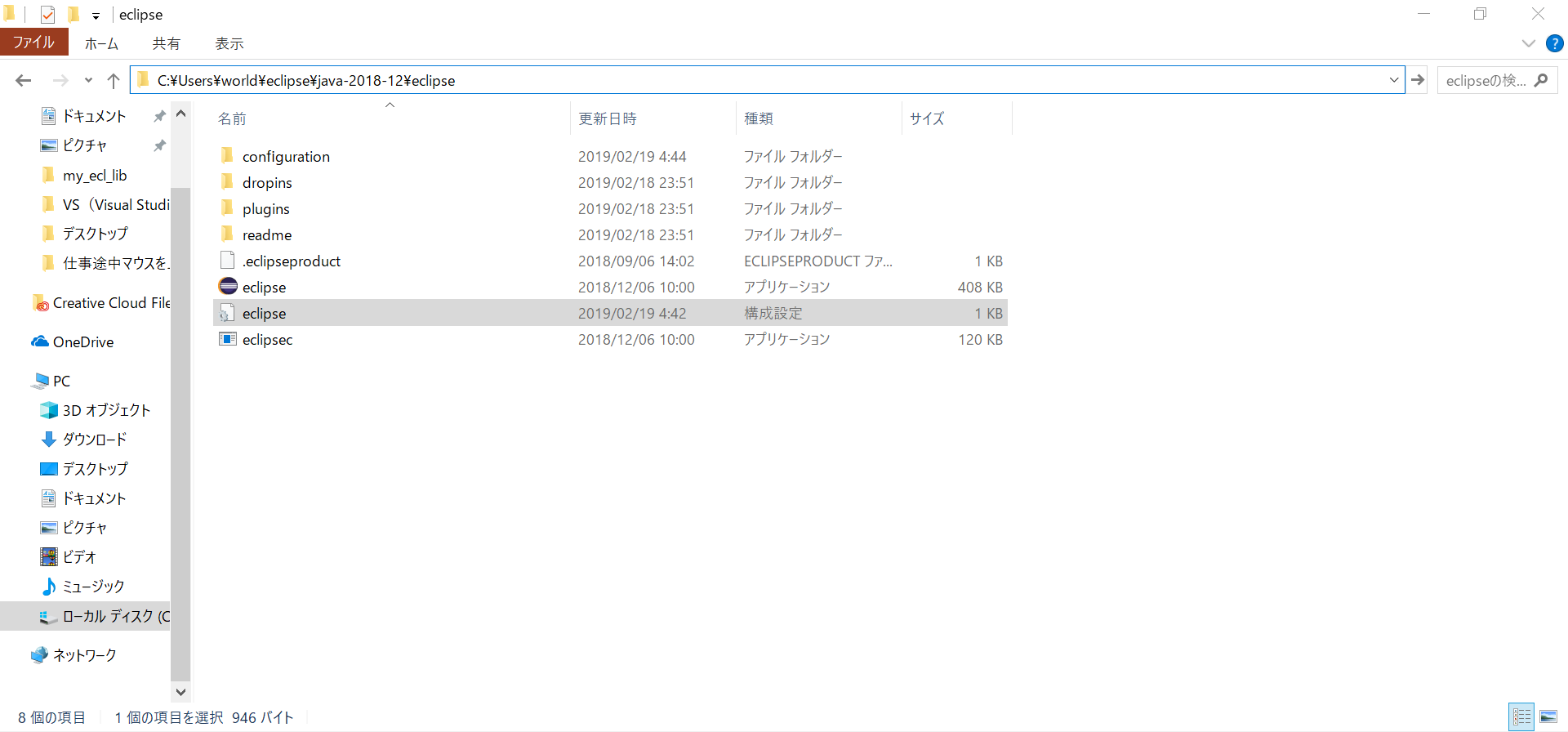Click the 120 KB size cell
Image resolution: width=1568 pixels, height=732 pixels.
980,340
